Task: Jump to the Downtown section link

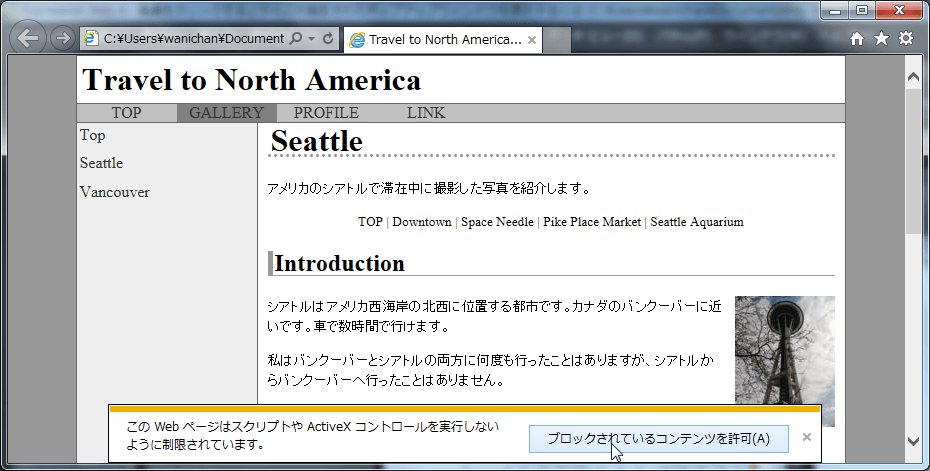Action: pos(422,222)
